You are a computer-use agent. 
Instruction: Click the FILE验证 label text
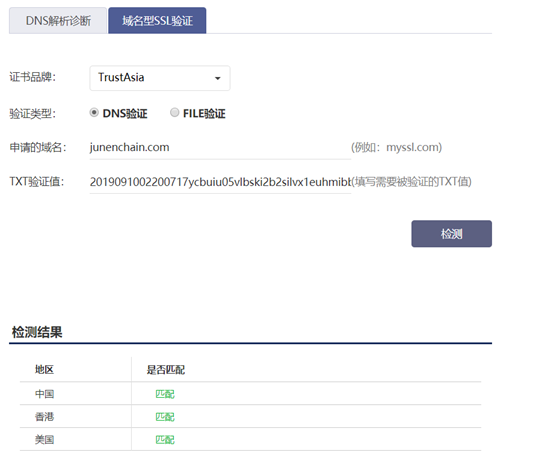(204, 113)
